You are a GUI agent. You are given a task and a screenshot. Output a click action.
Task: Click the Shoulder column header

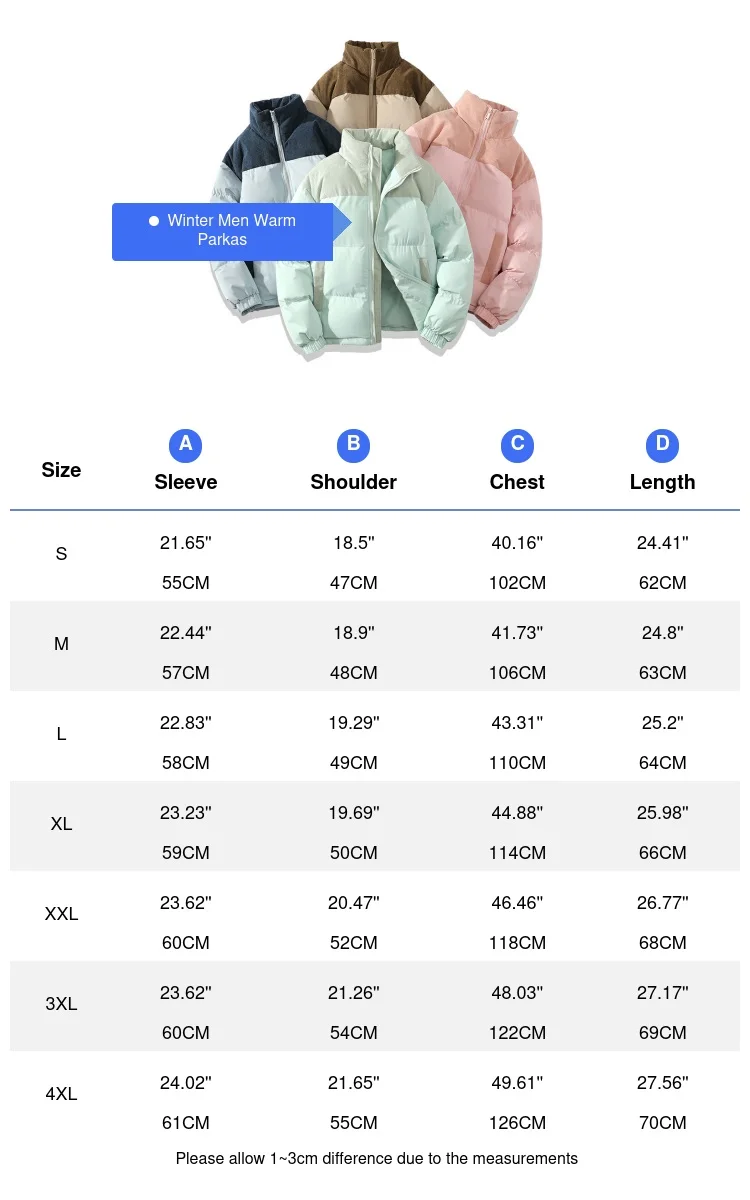(353, 482)
